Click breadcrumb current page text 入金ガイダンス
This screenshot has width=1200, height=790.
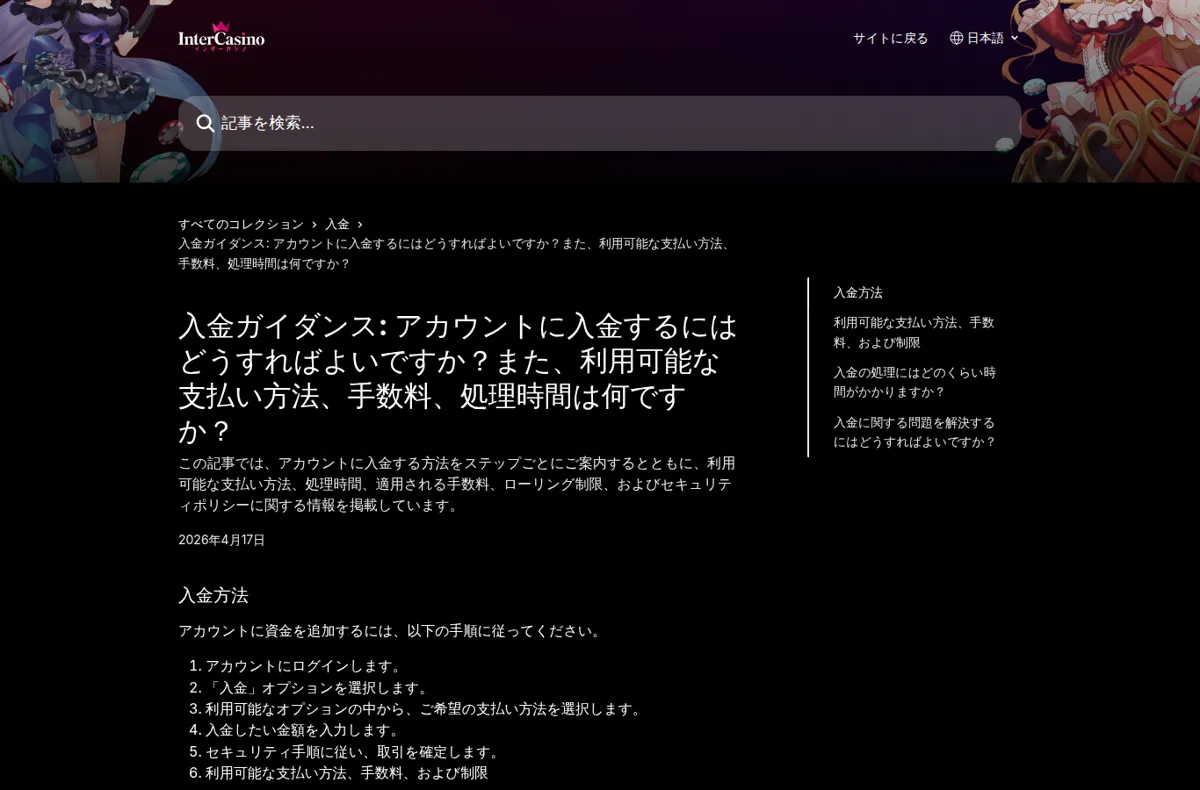pyautogui.click(x=456, y=254)
